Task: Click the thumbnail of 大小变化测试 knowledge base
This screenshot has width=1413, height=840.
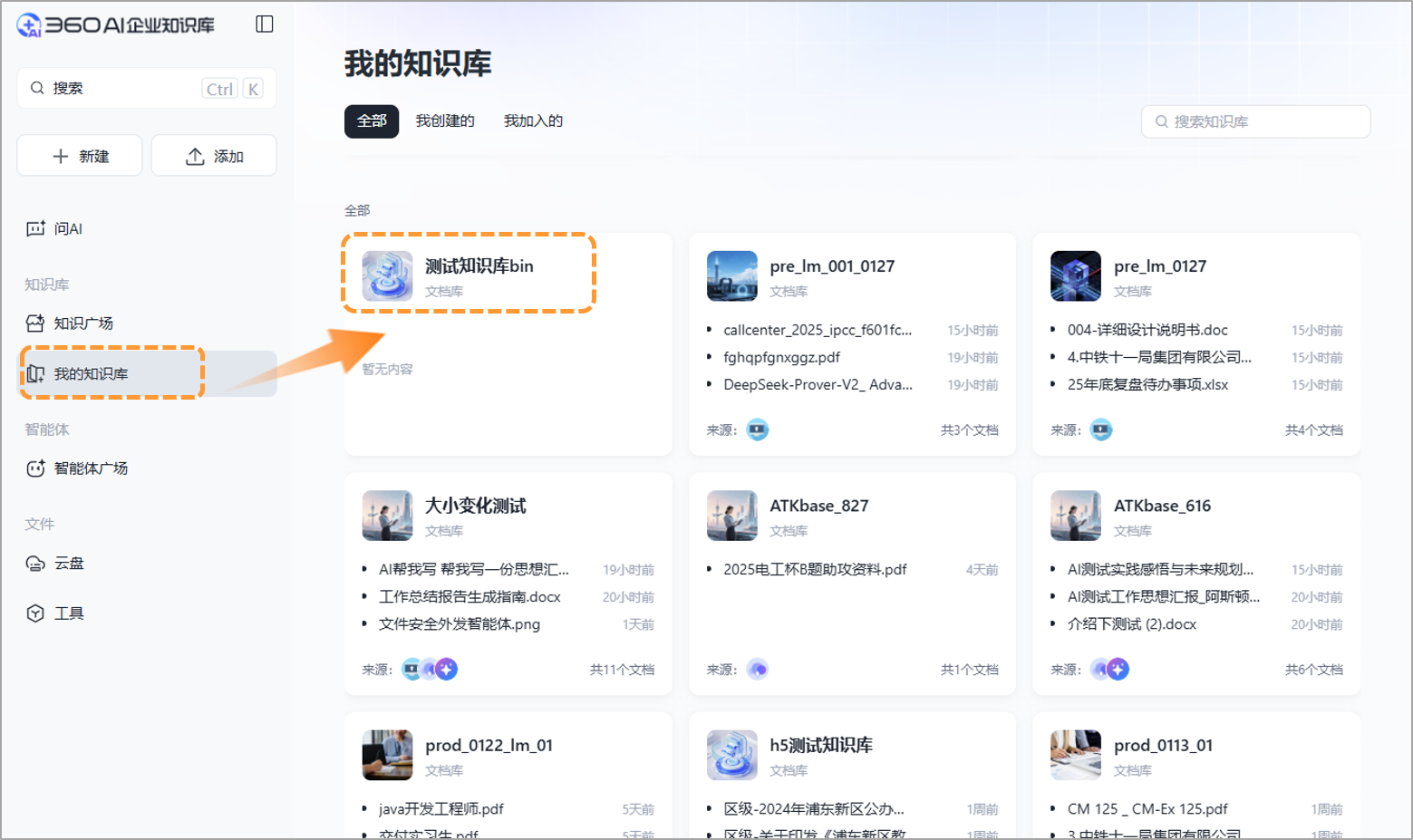Action: coord(387,515)
